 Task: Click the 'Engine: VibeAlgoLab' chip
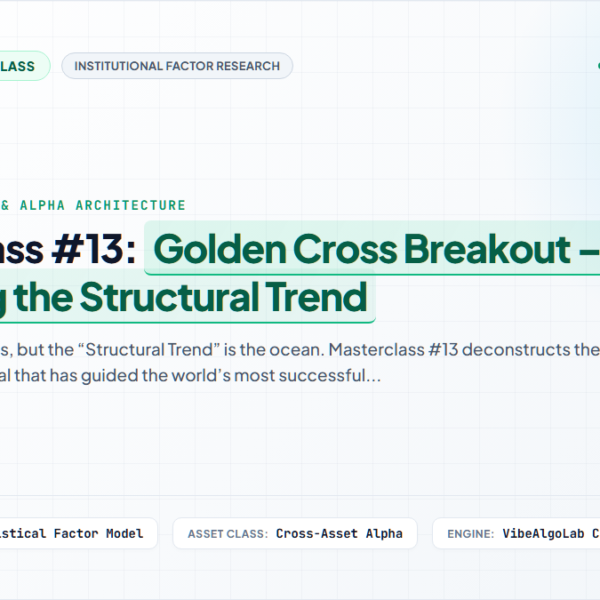click(x=517, y=533)
